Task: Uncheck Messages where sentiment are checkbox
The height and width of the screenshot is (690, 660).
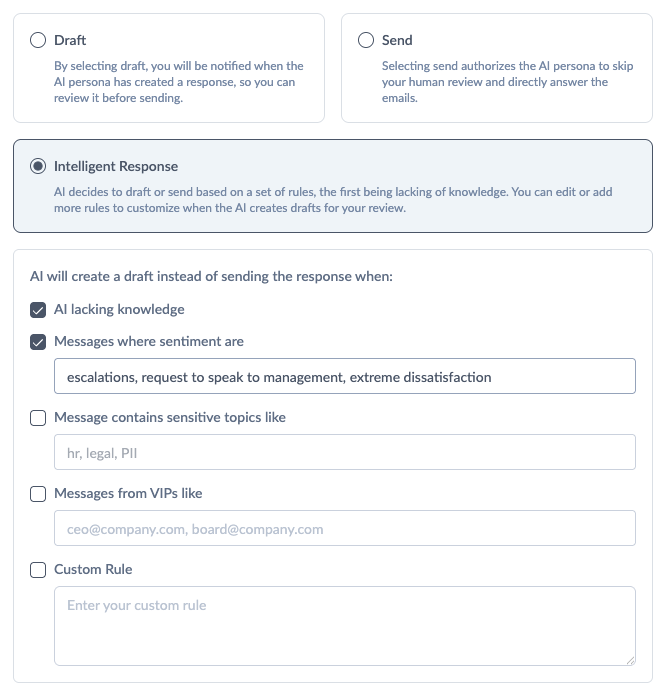Action: coord(38,342)
